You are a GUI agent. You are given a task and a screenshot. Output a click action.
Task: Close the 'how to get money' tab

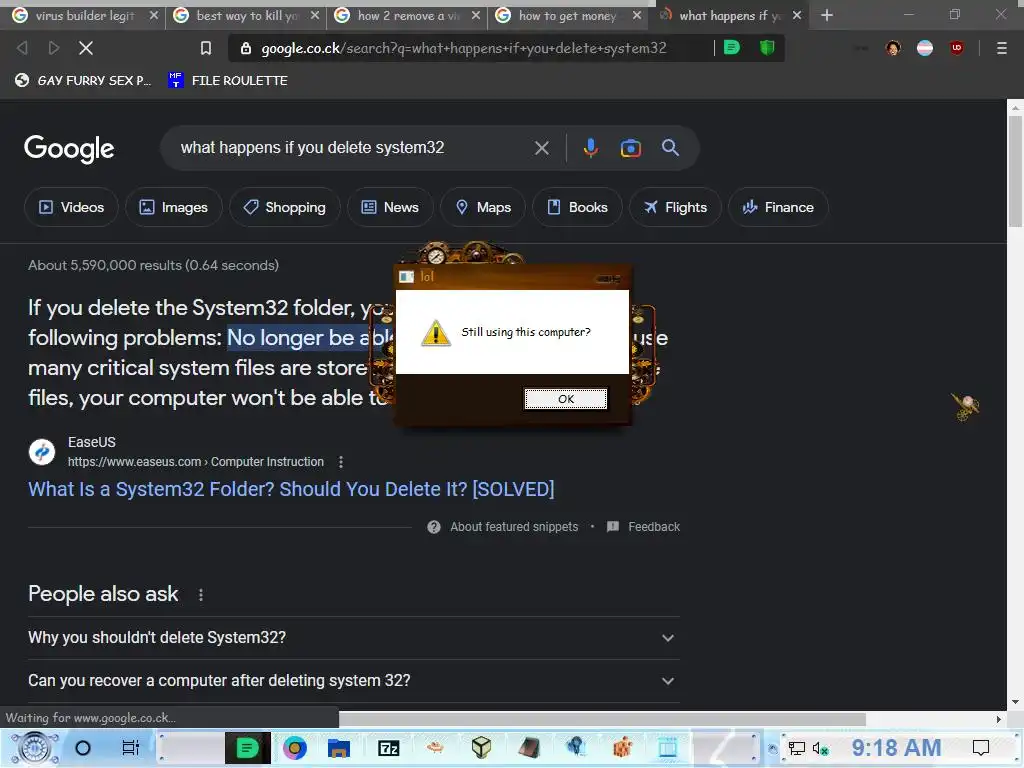click(x=637, y=15)
